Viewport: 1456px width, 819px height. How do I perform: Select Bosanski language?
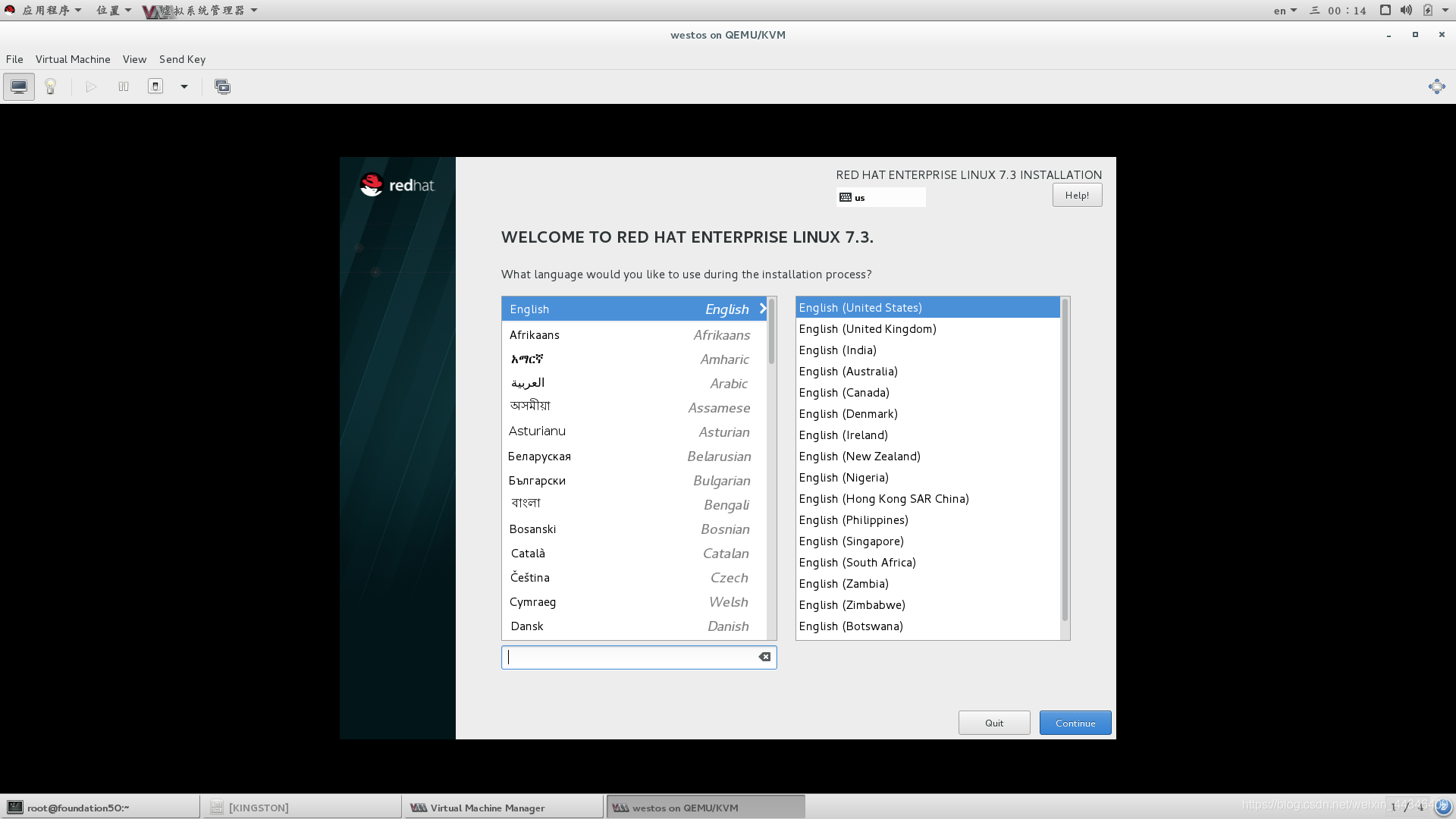tap(634, 529)
